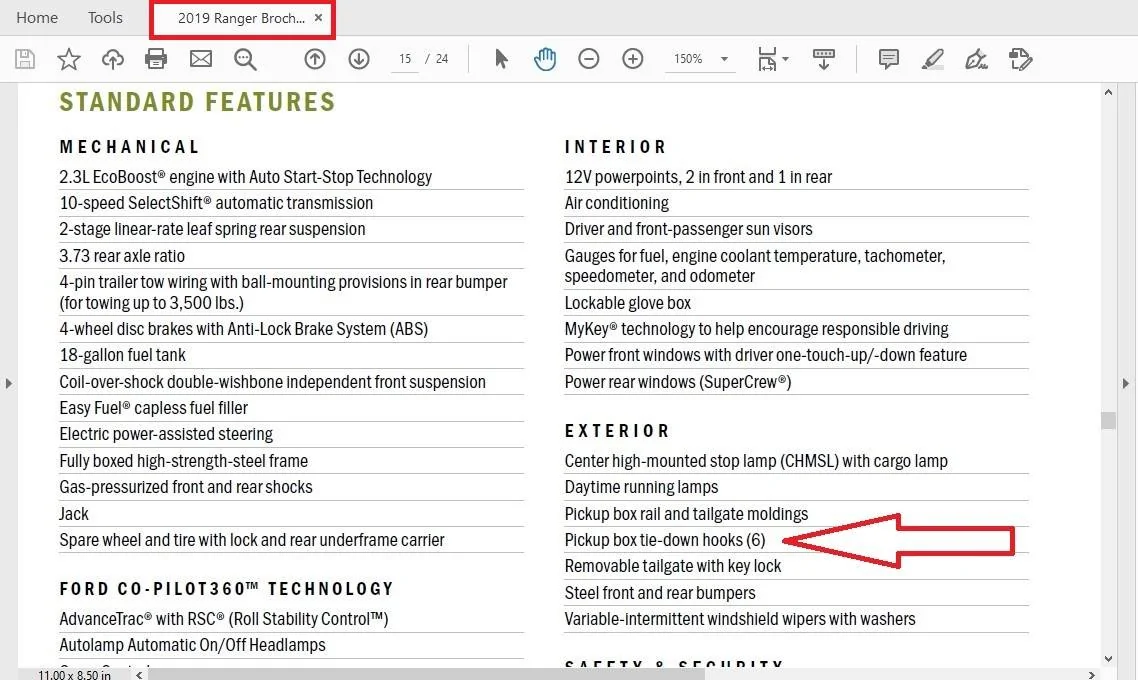Zoom out with the minus circle icon
This screenshot has width=1138, height=680.
click(x=589, y=59)
